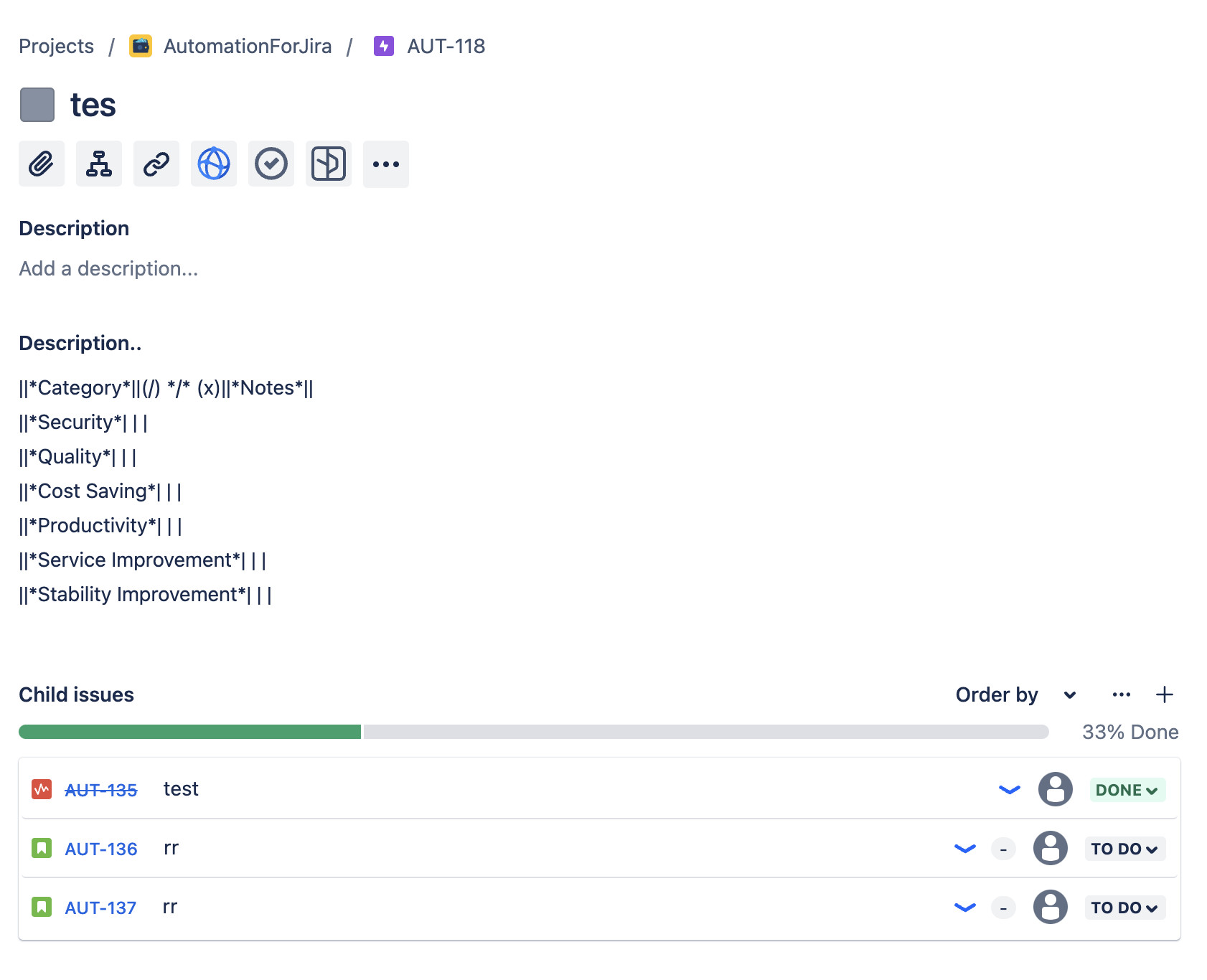Click the red issue type icon beside AUT-135

pyautogui.click(x=42, y=789)
